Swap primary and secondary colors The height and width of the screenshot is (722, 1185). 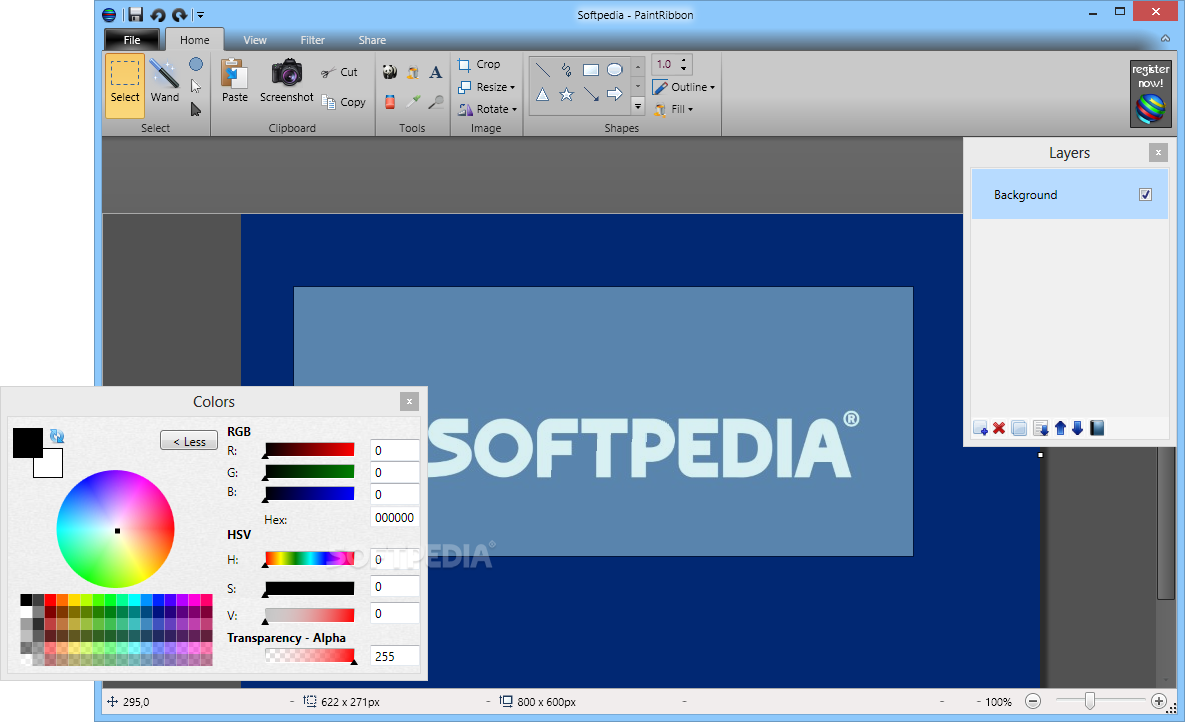[x=57, y=435]
